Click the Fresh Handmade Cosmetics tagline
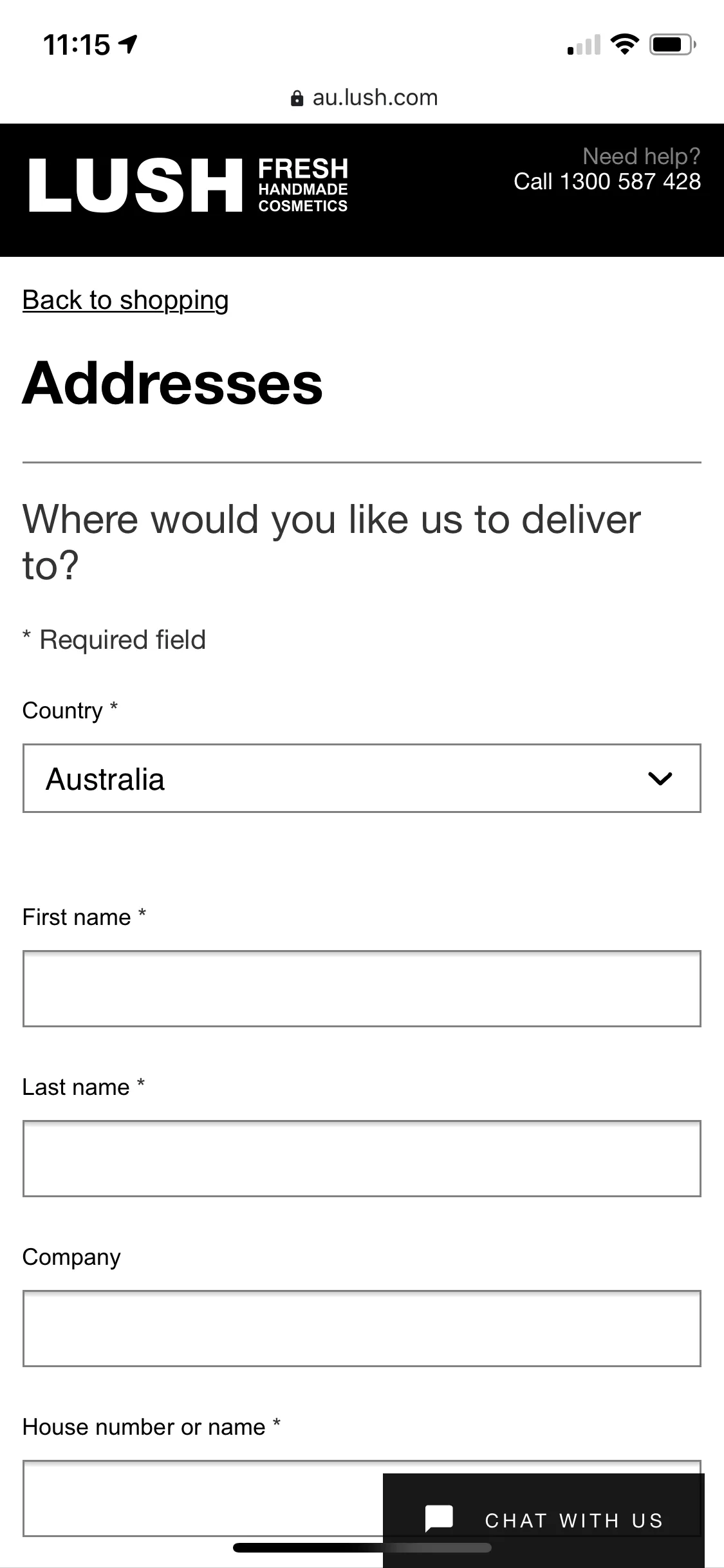This screenshot has width=724, height=1568. pyautogui.click(x=303, y=185)
